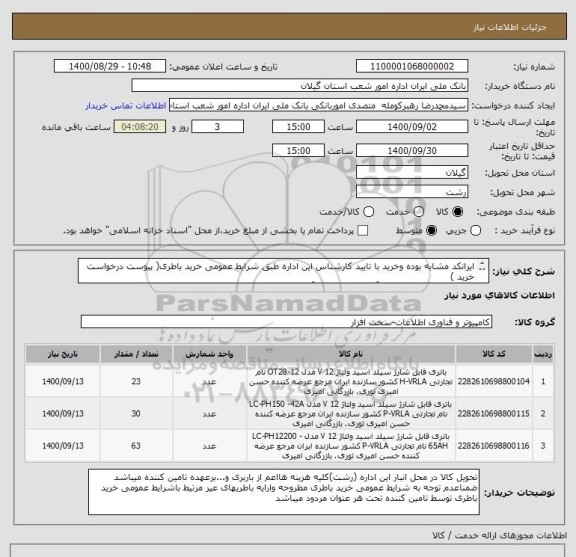Click quantity value 23
Image resolution: width=576 pixels, height=557 pixels.
(136, 381)
